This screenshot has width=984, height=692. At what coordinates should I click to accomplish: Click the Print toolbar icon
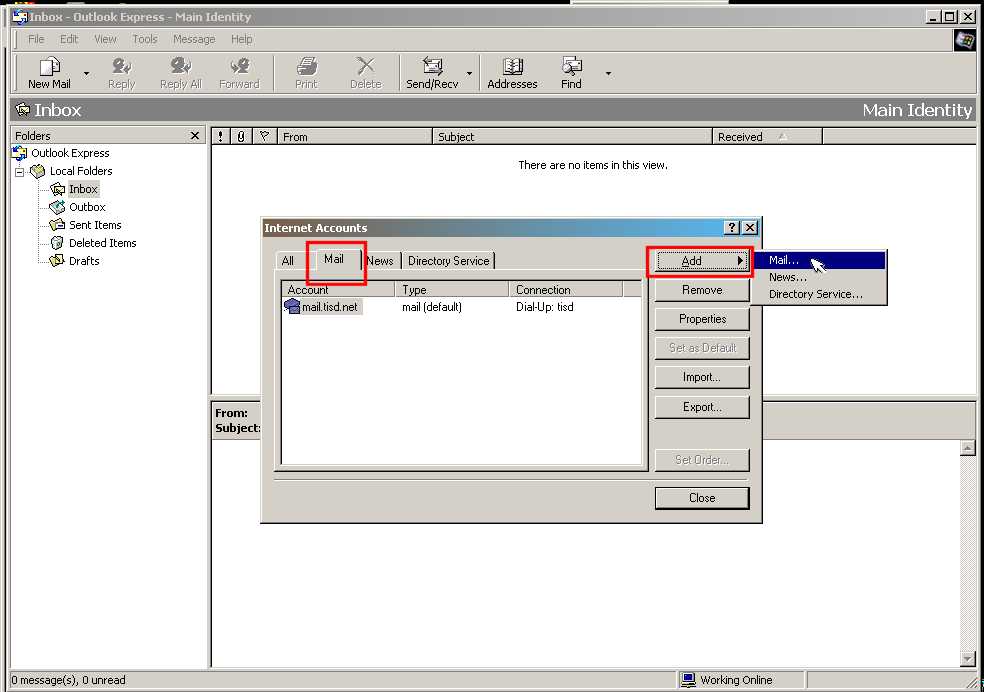coord(306,66)
